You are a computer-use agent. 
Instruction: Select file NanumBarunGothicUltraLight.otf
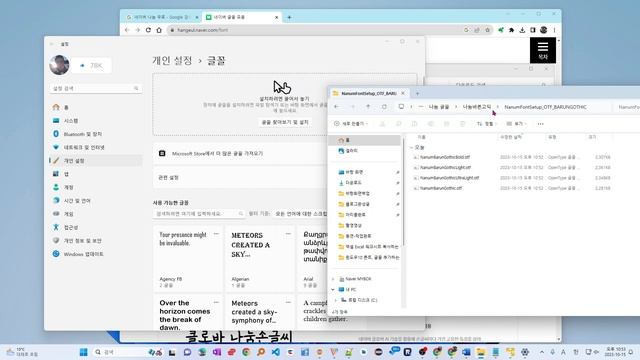[449, 178]
